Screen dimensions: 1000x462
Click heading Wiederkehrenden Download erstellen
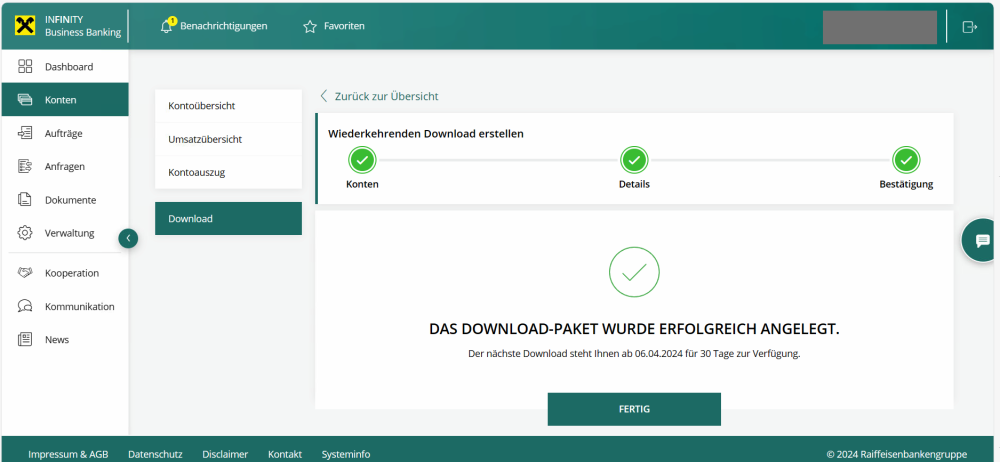[x=426, y=134]
